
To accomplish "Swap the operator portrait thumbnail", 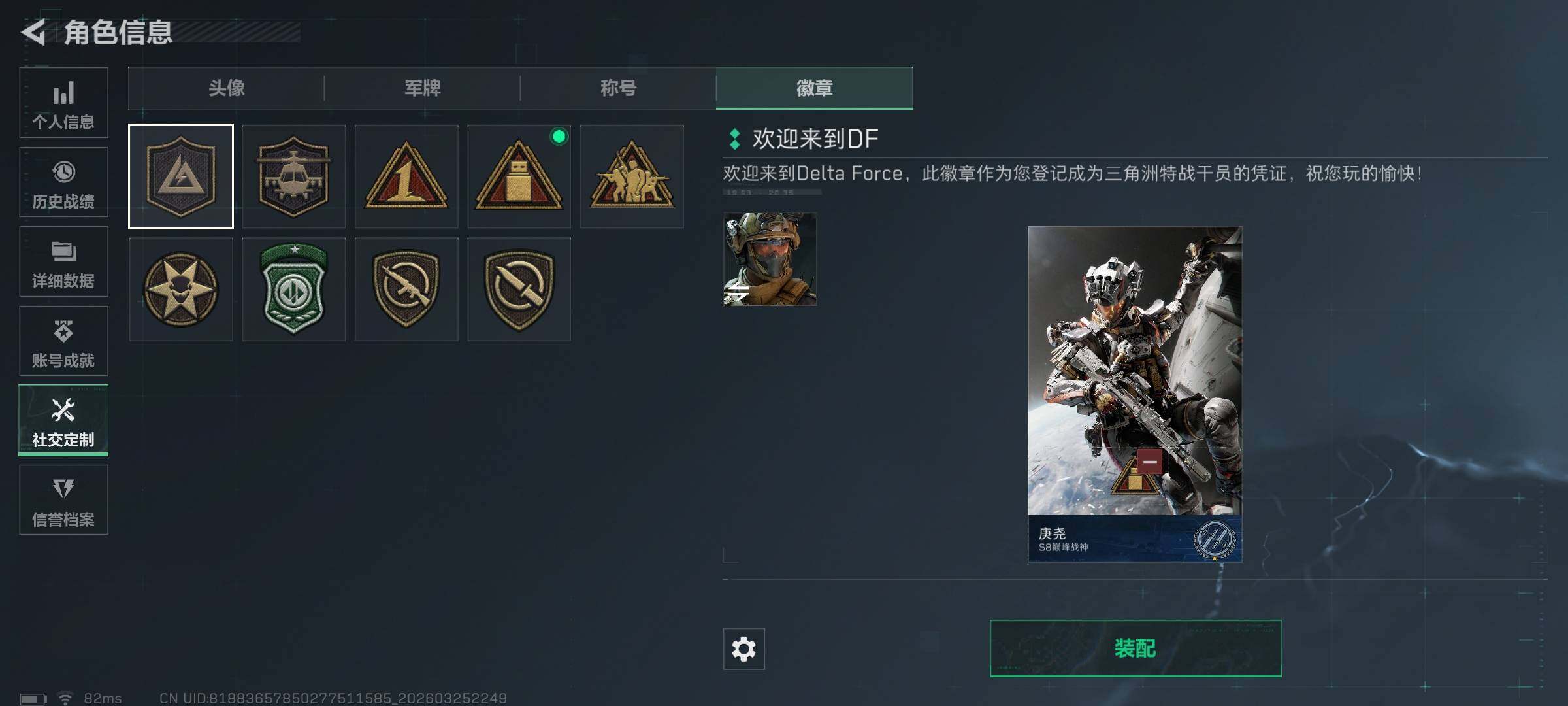I will click(x=770, y=259).
